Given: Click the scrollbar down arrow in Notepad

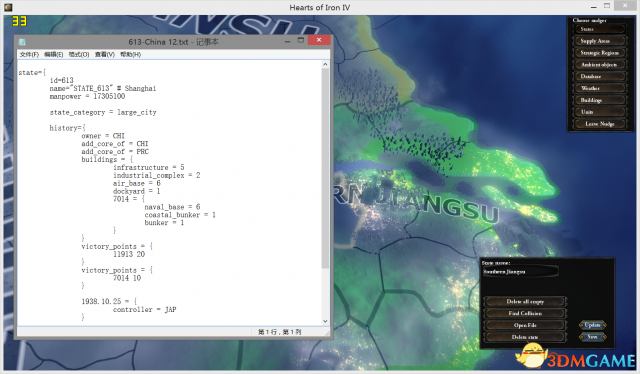Looking at the screenshot, I should pos(325,321).
